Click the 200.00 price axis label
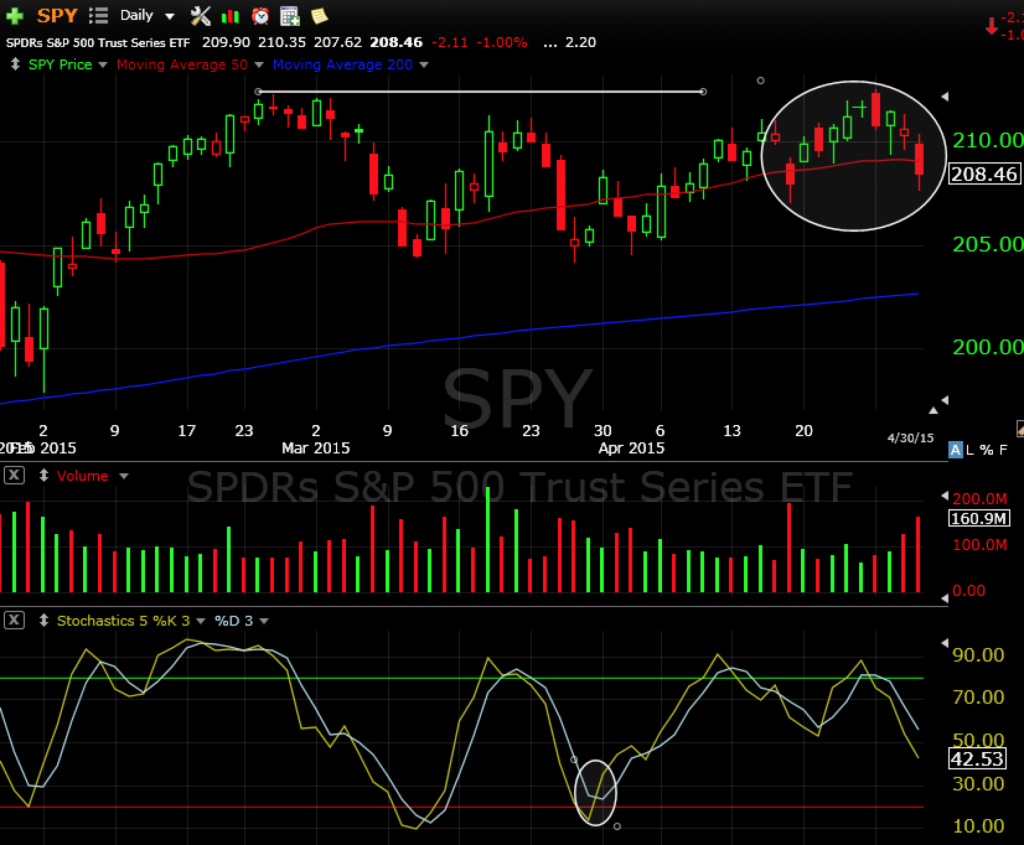Image resolution: width=1024 pixels, height=845 pixels. [x=987, y=347]
